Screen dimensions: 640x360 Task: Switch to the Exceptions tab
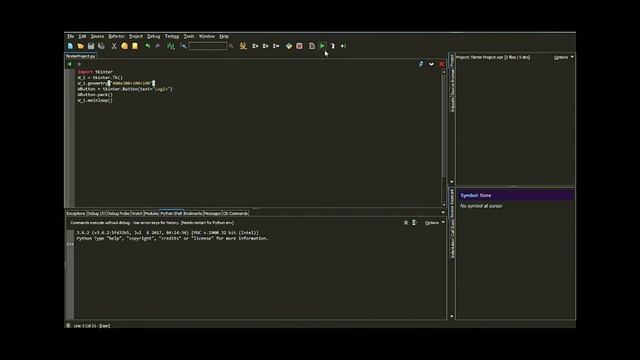click(x=76, y=213)
